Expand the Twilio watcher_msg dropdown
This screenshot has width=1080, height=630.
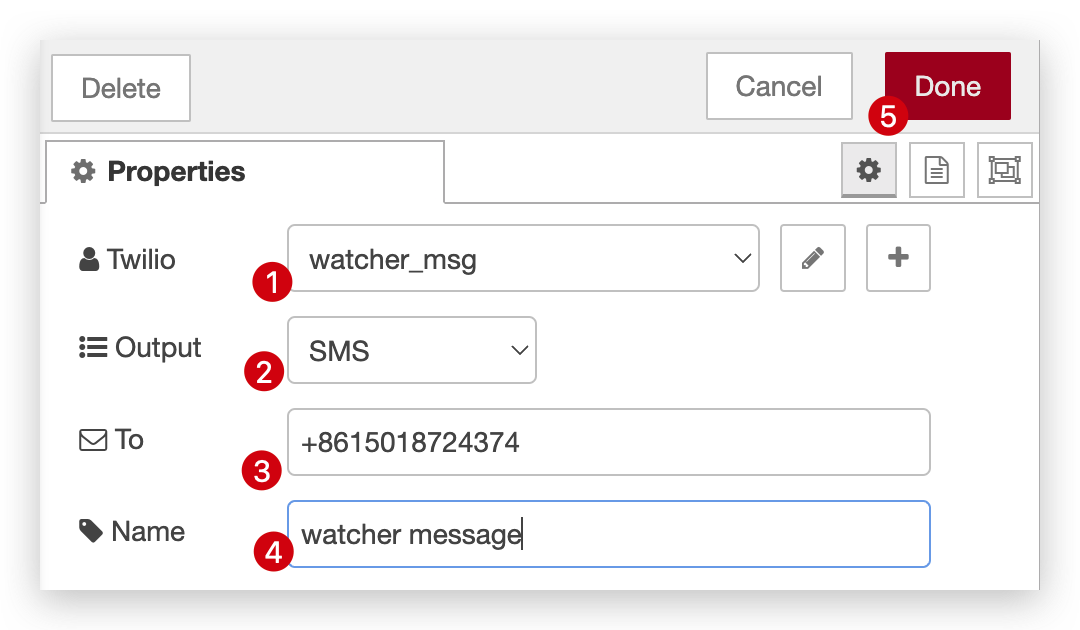(523, 258)
